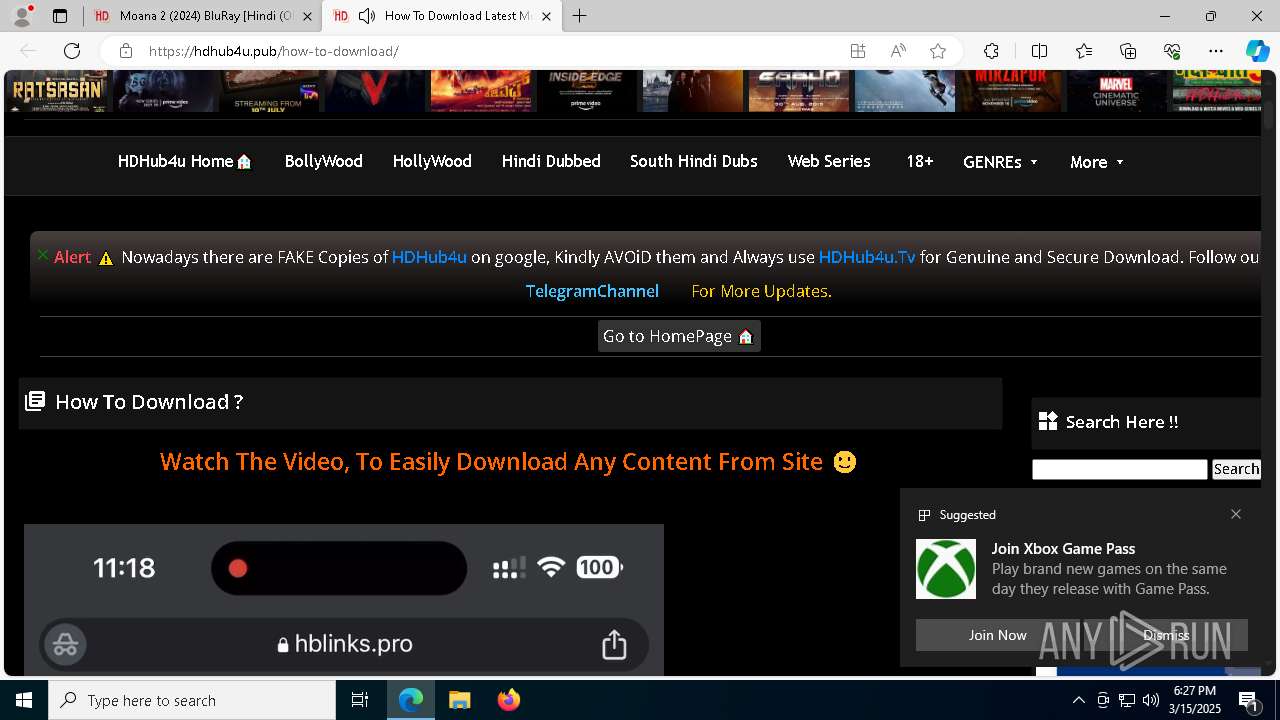Open Task View on taskbar
This screenshot has width=1280, height=720.
(x=360, y=700)
